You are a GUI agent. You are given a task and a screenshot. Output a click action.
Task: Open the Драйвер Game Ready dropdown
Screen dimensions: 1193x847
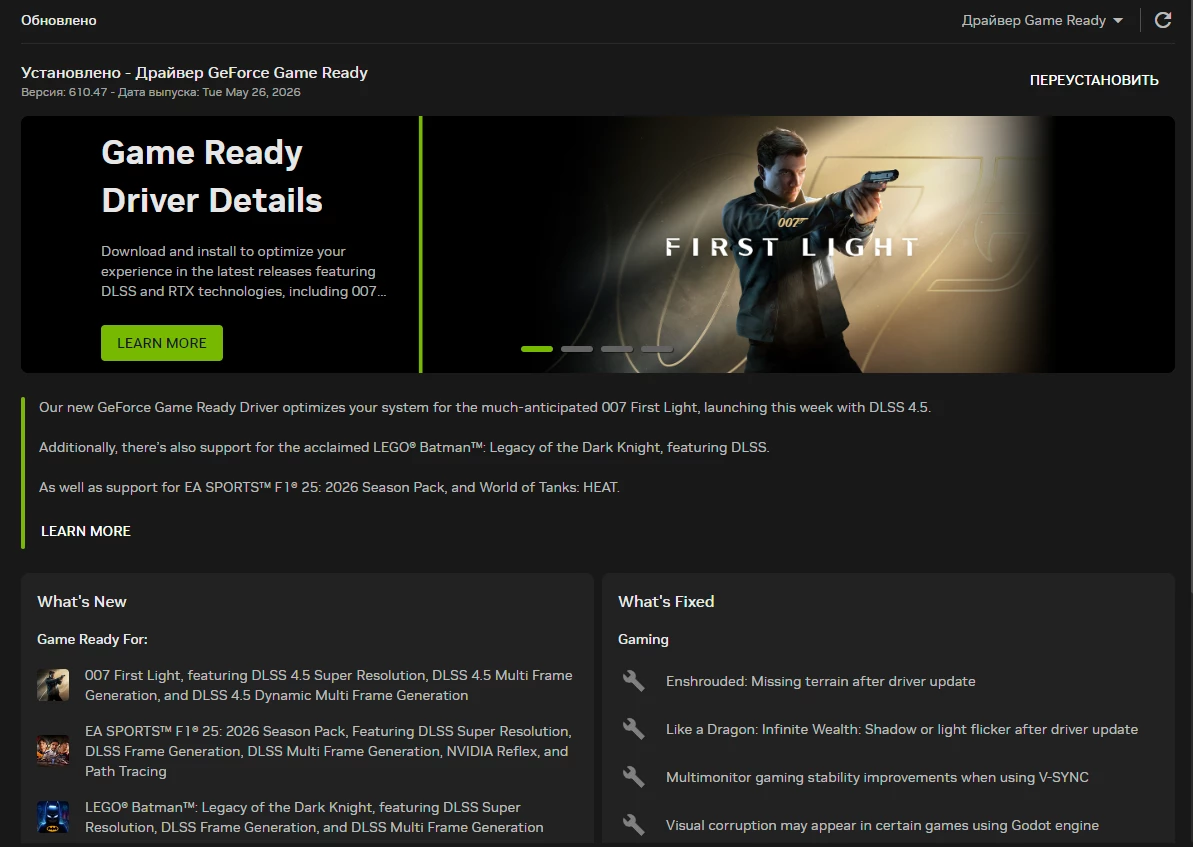pyautogui.click(x=1042, y=21)
